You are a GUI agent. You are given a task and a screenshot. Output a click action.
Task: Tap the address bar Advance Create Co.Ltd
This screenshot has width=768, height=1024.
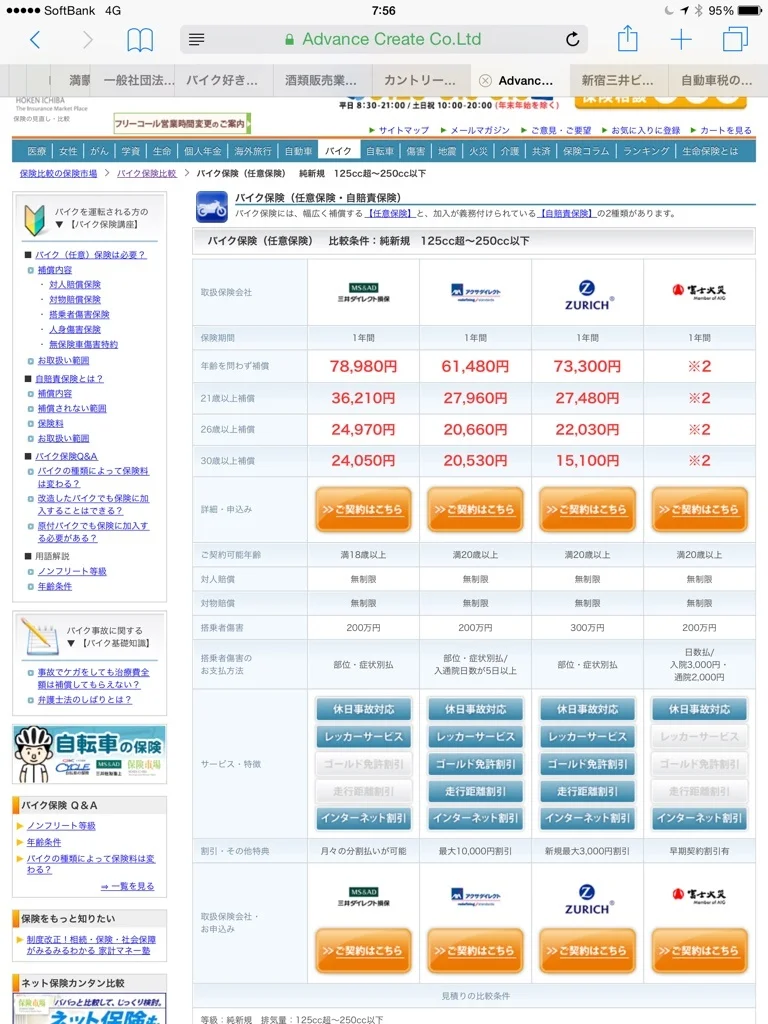point(384,39)
